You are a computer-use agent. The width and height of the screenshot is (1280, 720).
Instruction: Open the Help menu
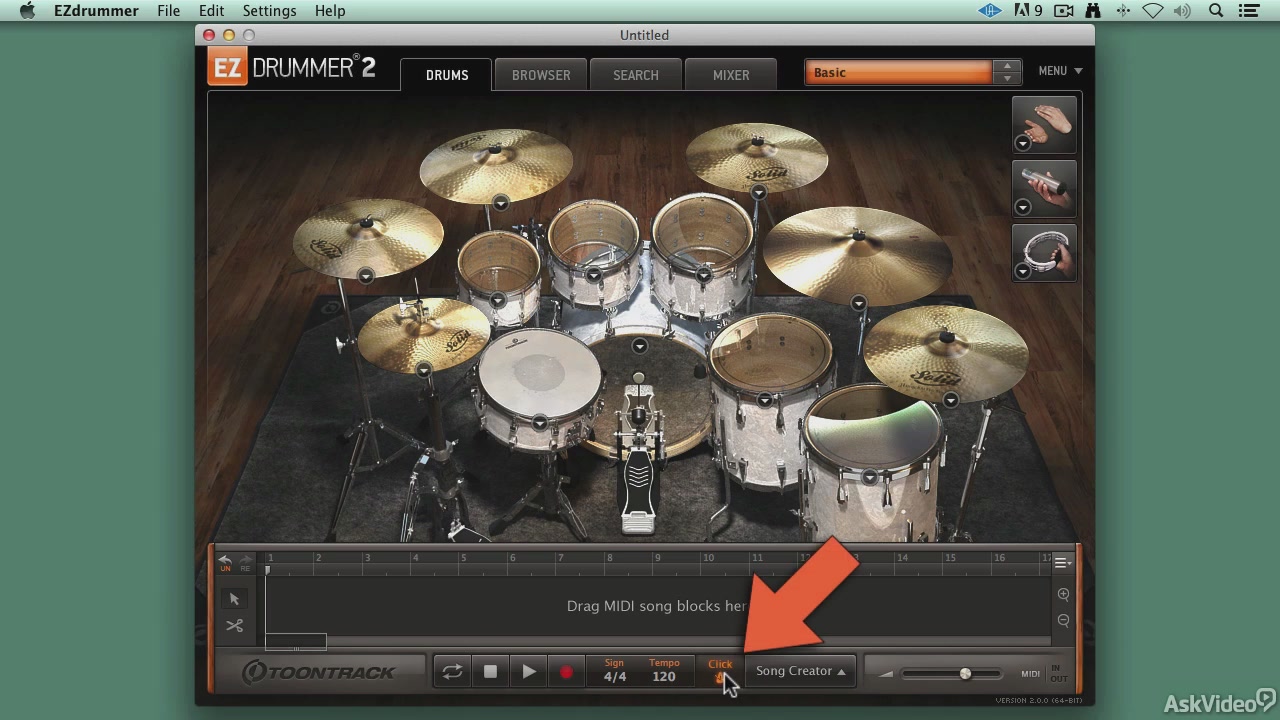click(x=330, y=11)
